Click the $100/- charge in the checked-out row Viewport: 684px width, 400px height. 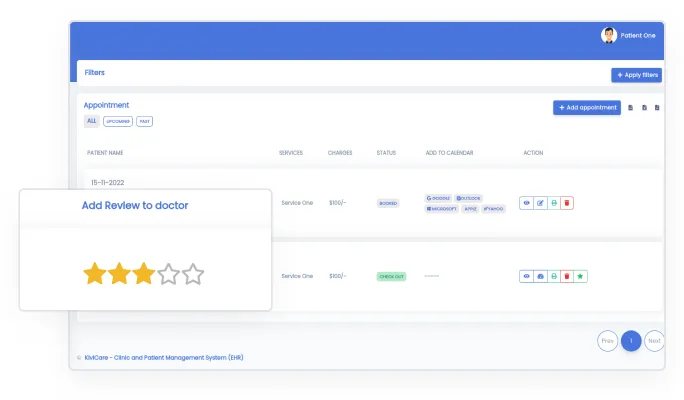[x=338, y=276]
